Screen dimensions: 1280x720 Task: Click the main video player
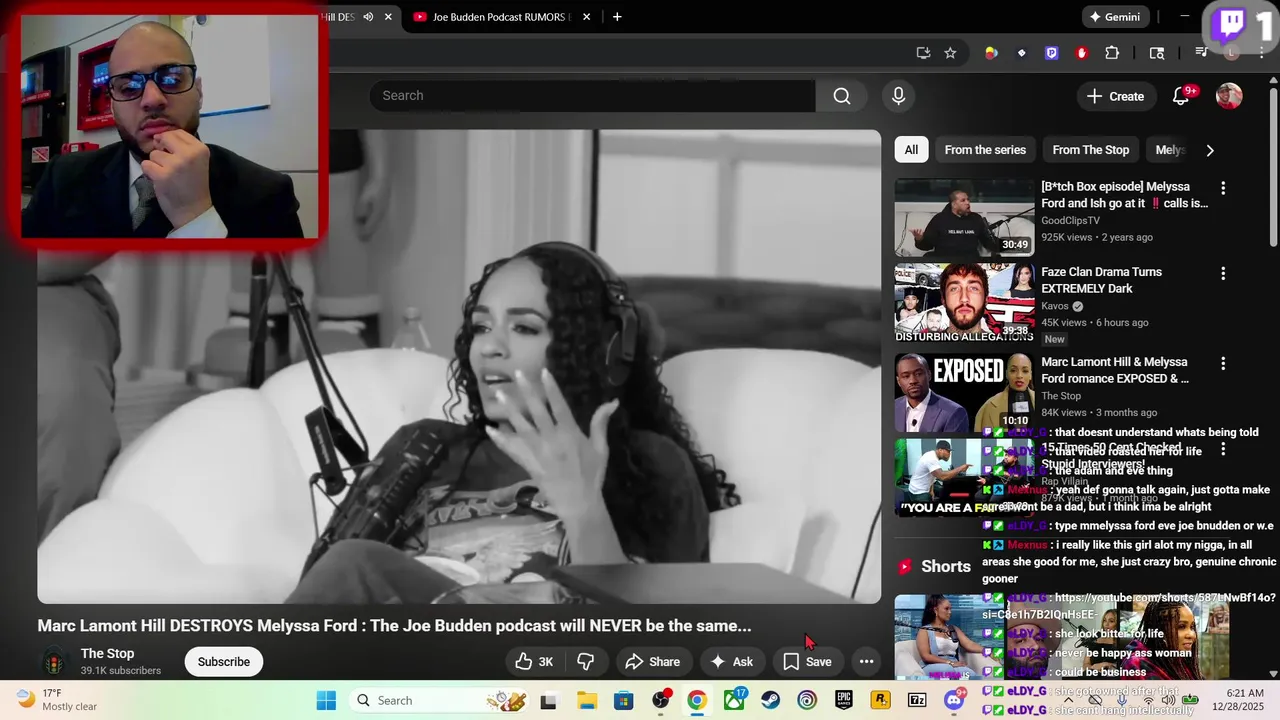pos(459,366)
